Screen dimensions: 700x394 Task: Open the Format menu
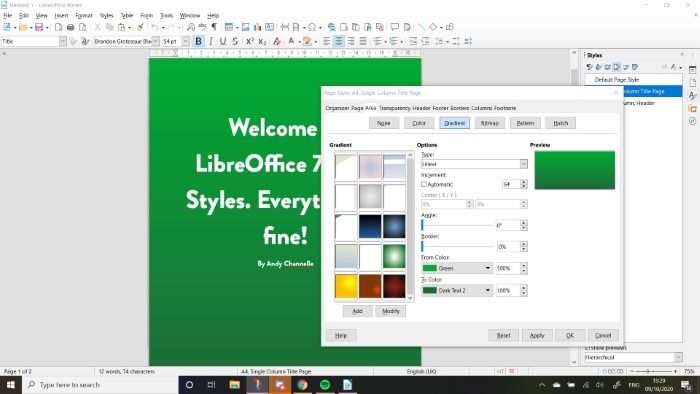tap(83, 16)
